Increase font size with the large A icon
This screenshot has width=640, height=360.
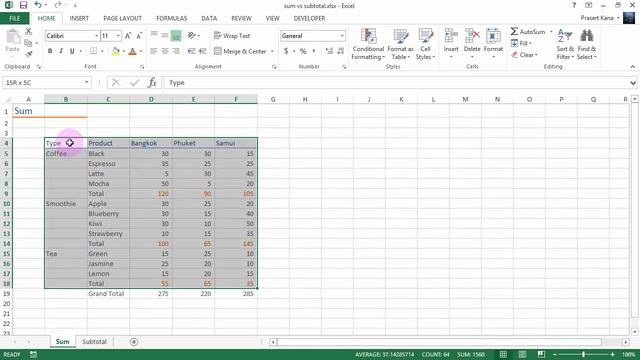pos(128,36)
